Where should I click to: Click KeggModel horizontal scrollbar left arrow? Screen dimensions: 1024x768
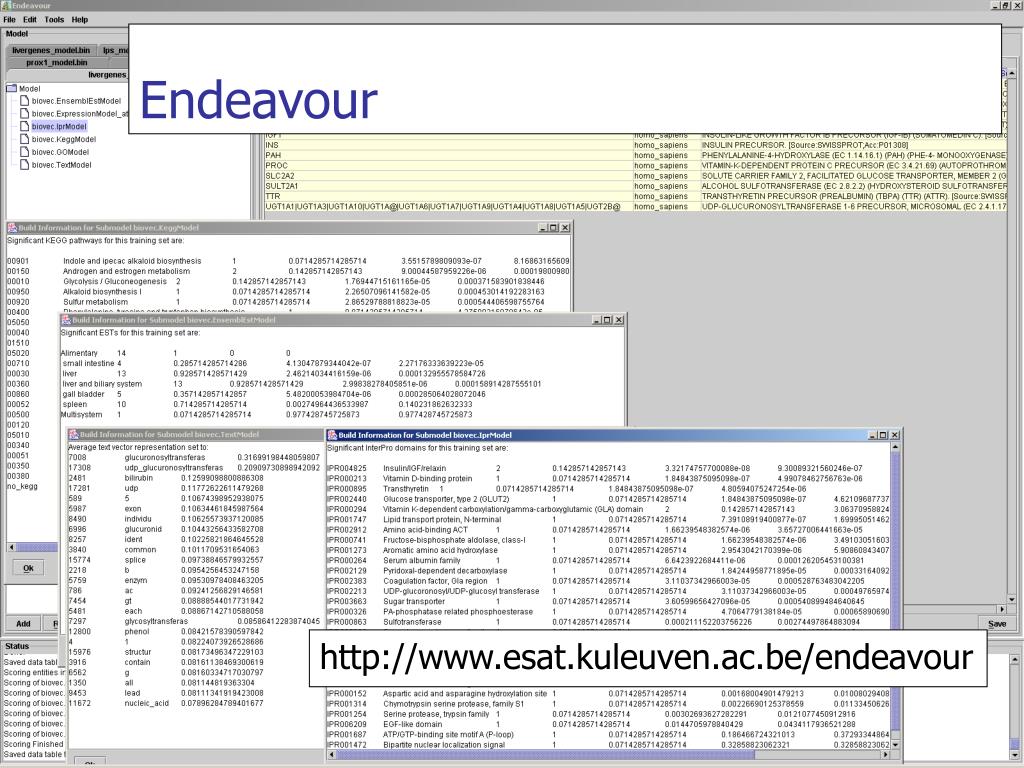pos(11,547)
